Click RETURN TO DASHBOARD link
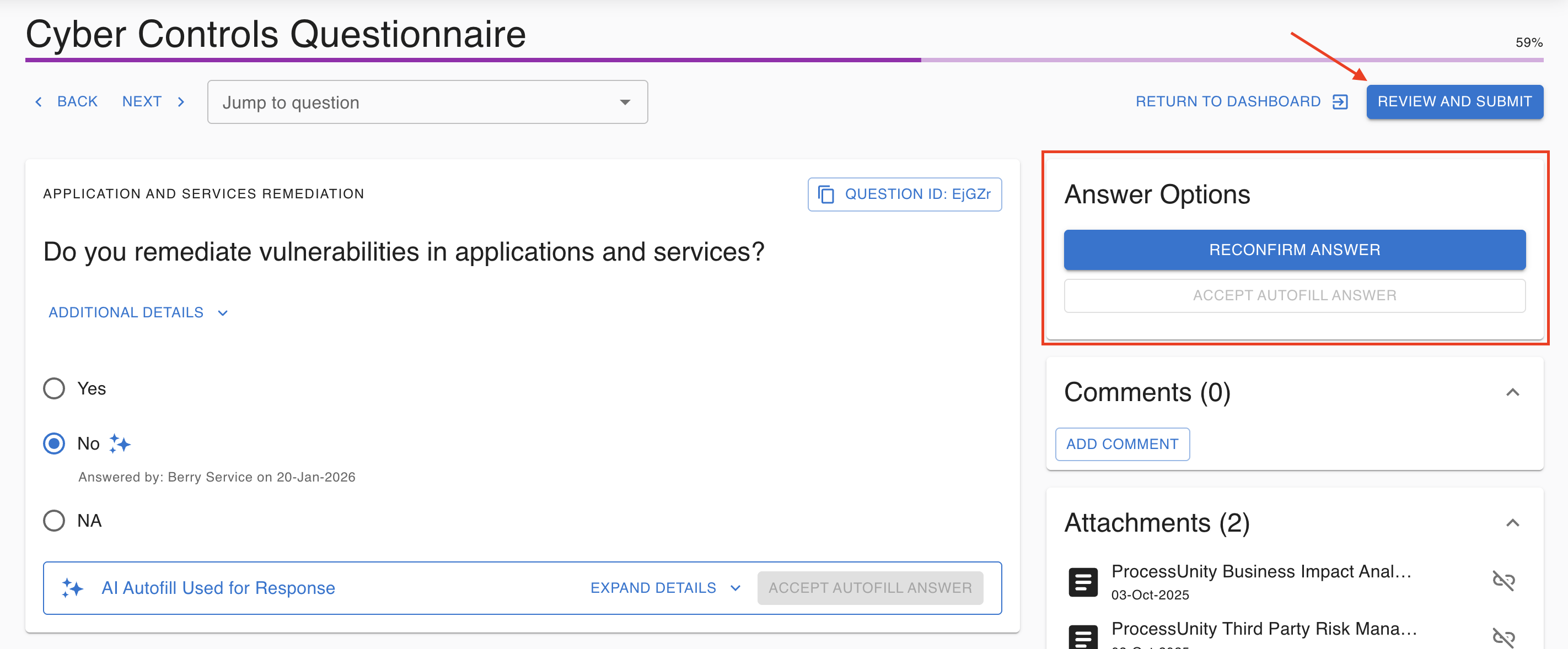 pos(1242,101)
